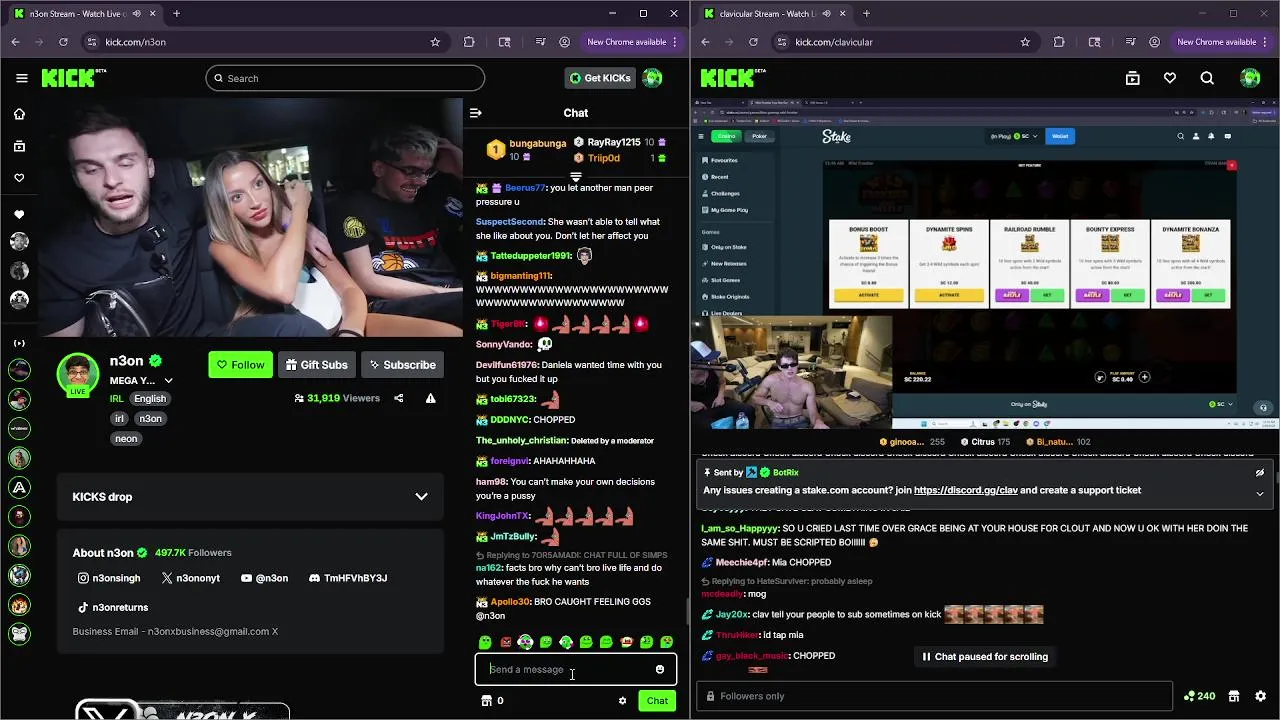Screen dimensions: 1280x720
Task: Expand pinned BotRix message chevron
Action: 1260,493
